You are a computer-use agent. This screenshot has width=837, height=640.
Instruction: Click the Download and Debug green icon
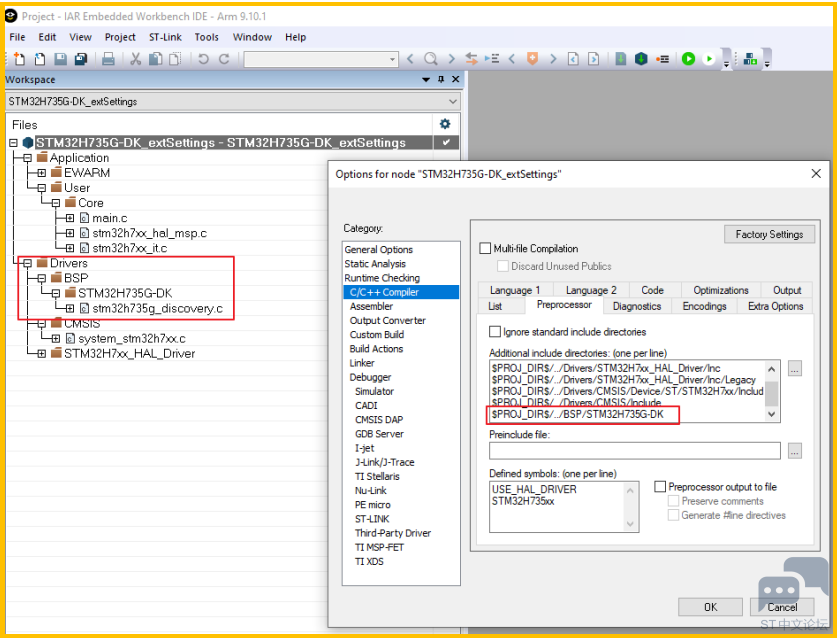689,59
